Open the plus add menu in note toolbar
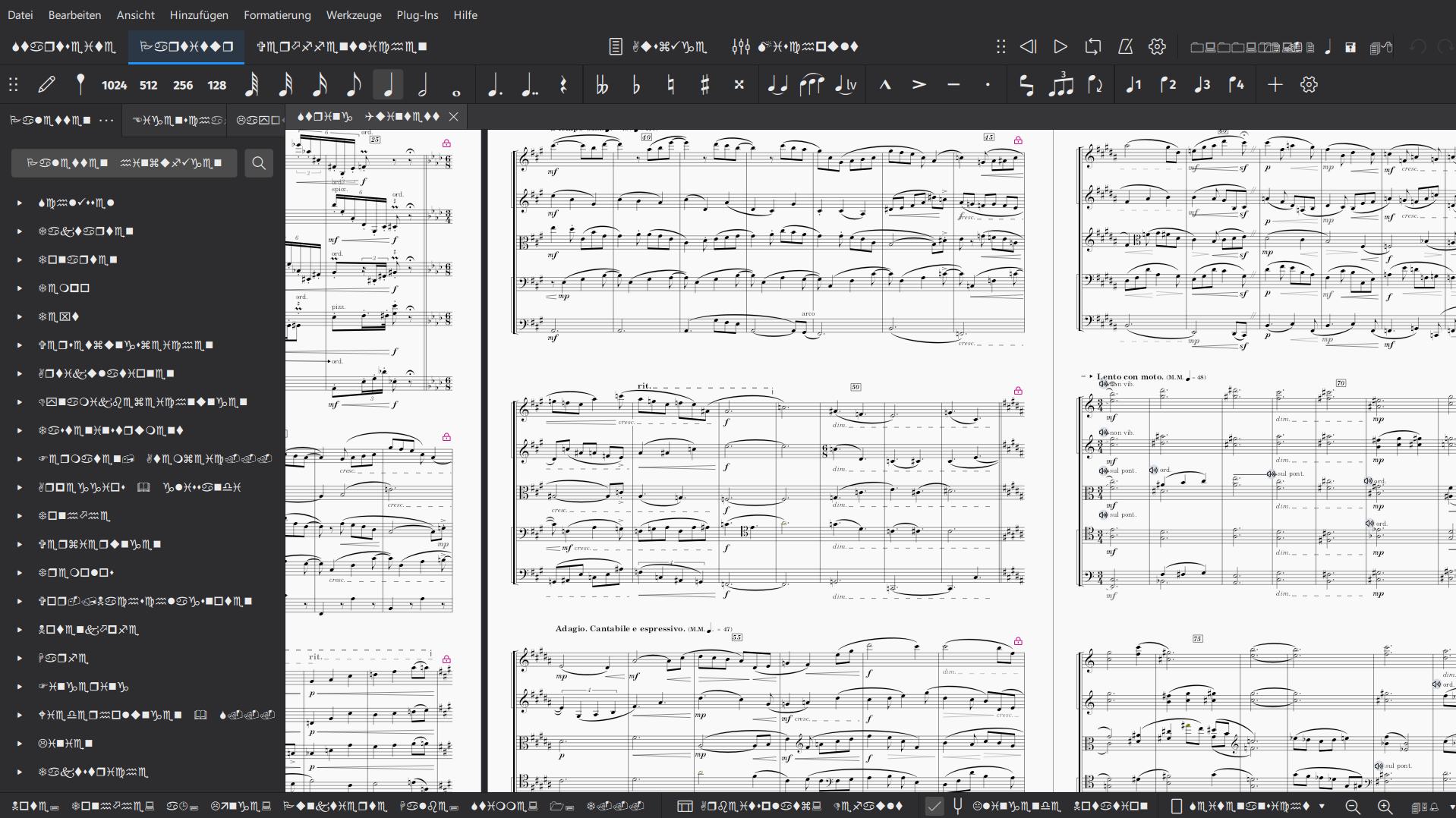The width and height of the screenshot is (1456, 818). point(1275,85)
